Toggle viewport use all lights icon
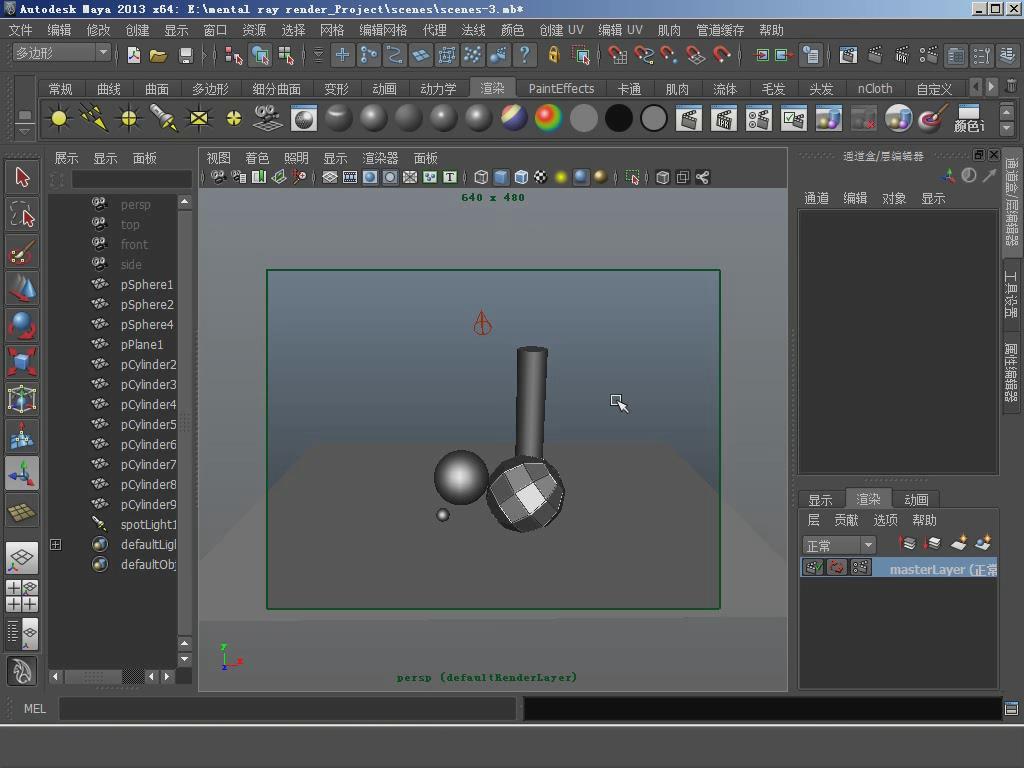This screenshot has height=768, width=1024. [x=560, y=177]
